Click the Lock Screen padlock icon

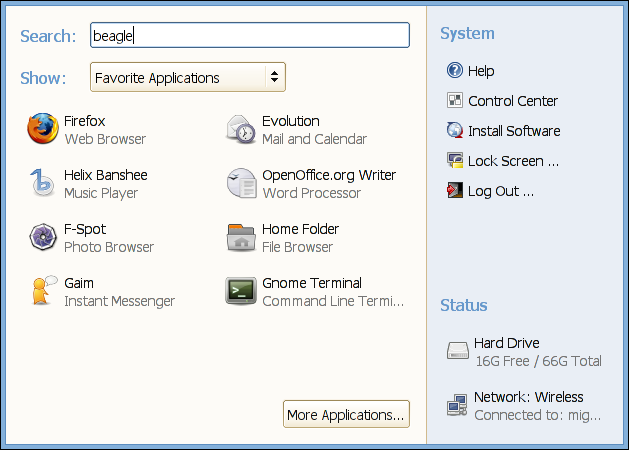[x=455, y=160]
